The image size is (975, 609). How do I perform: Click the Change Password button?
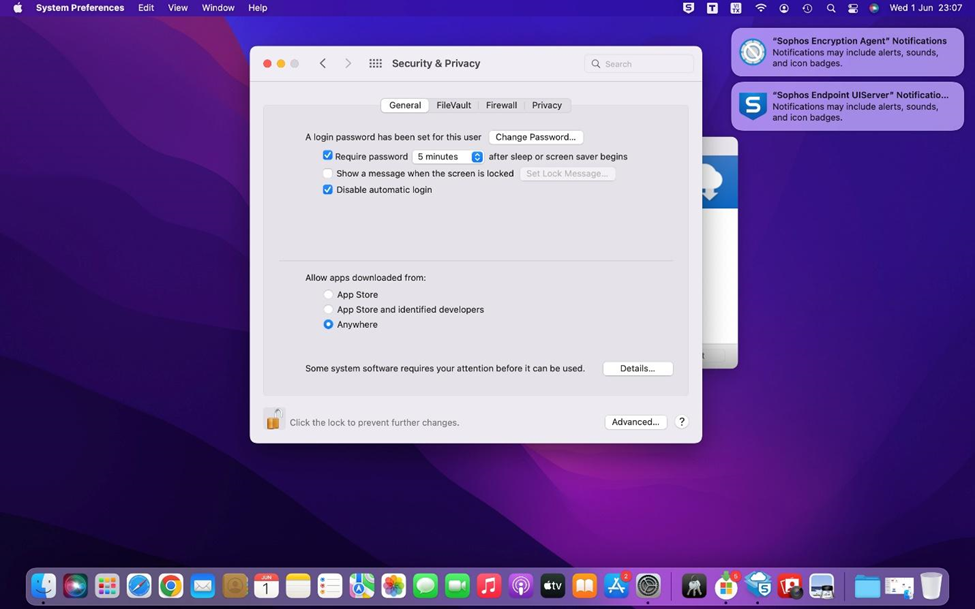pos(535,137)
